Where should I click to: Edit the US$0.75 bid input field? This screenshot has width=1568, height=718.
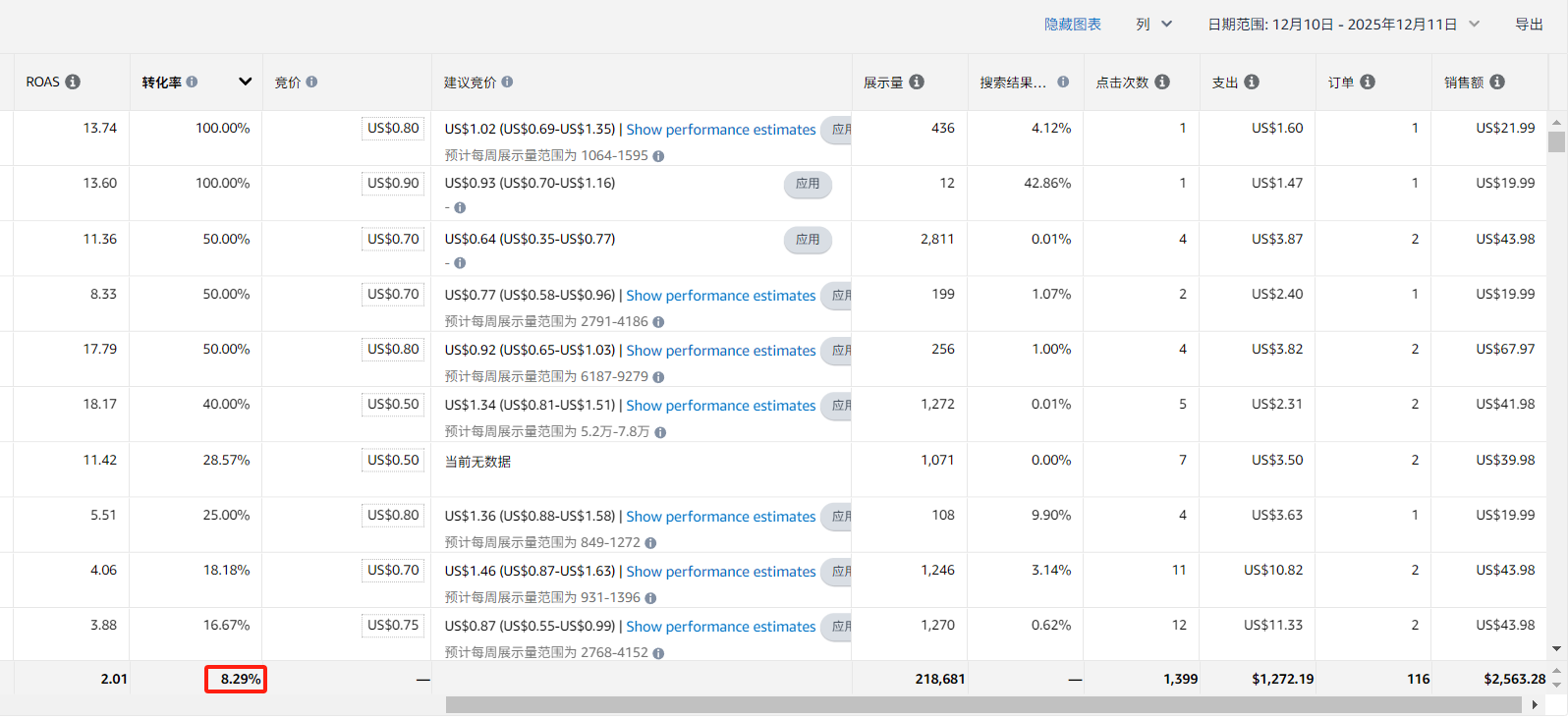point(393,626)
